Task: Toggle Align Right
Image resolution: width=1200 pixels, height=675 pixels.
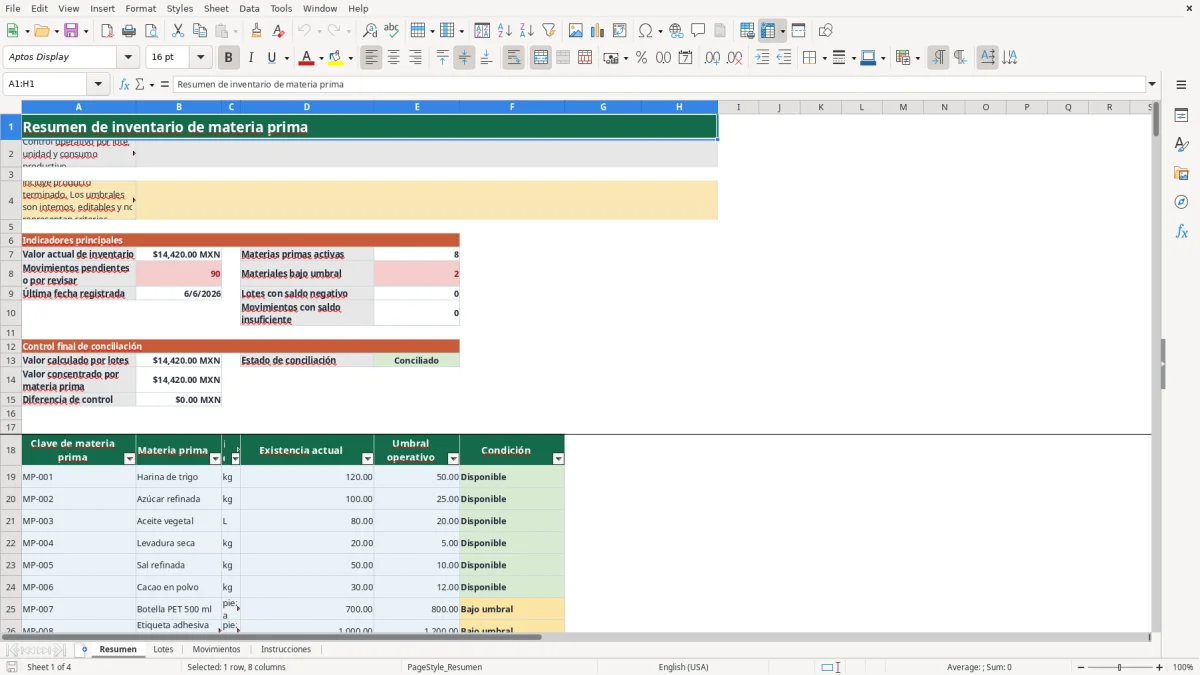Action: point(416,58)
